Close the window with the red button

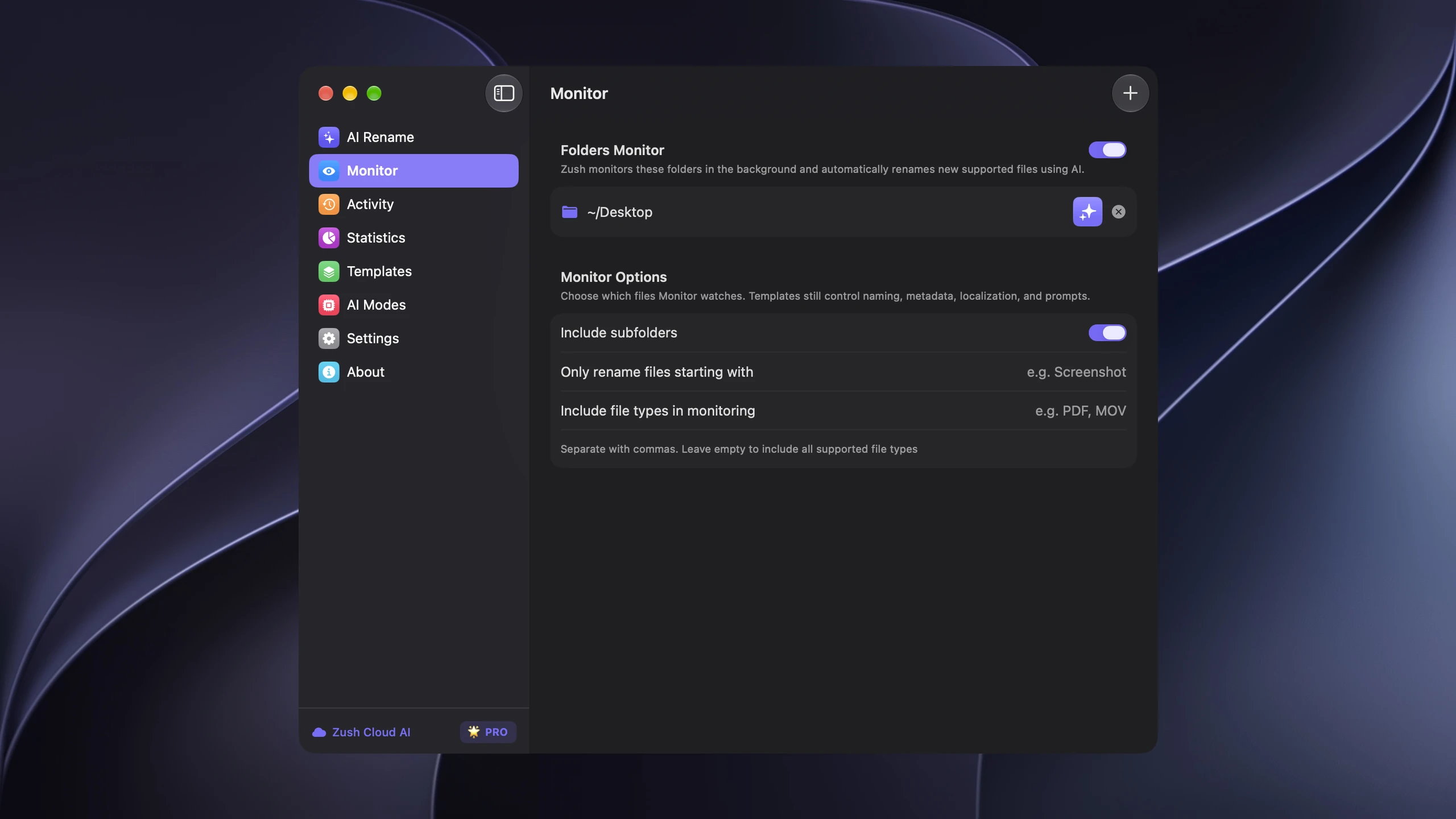(x=326, y=93)
